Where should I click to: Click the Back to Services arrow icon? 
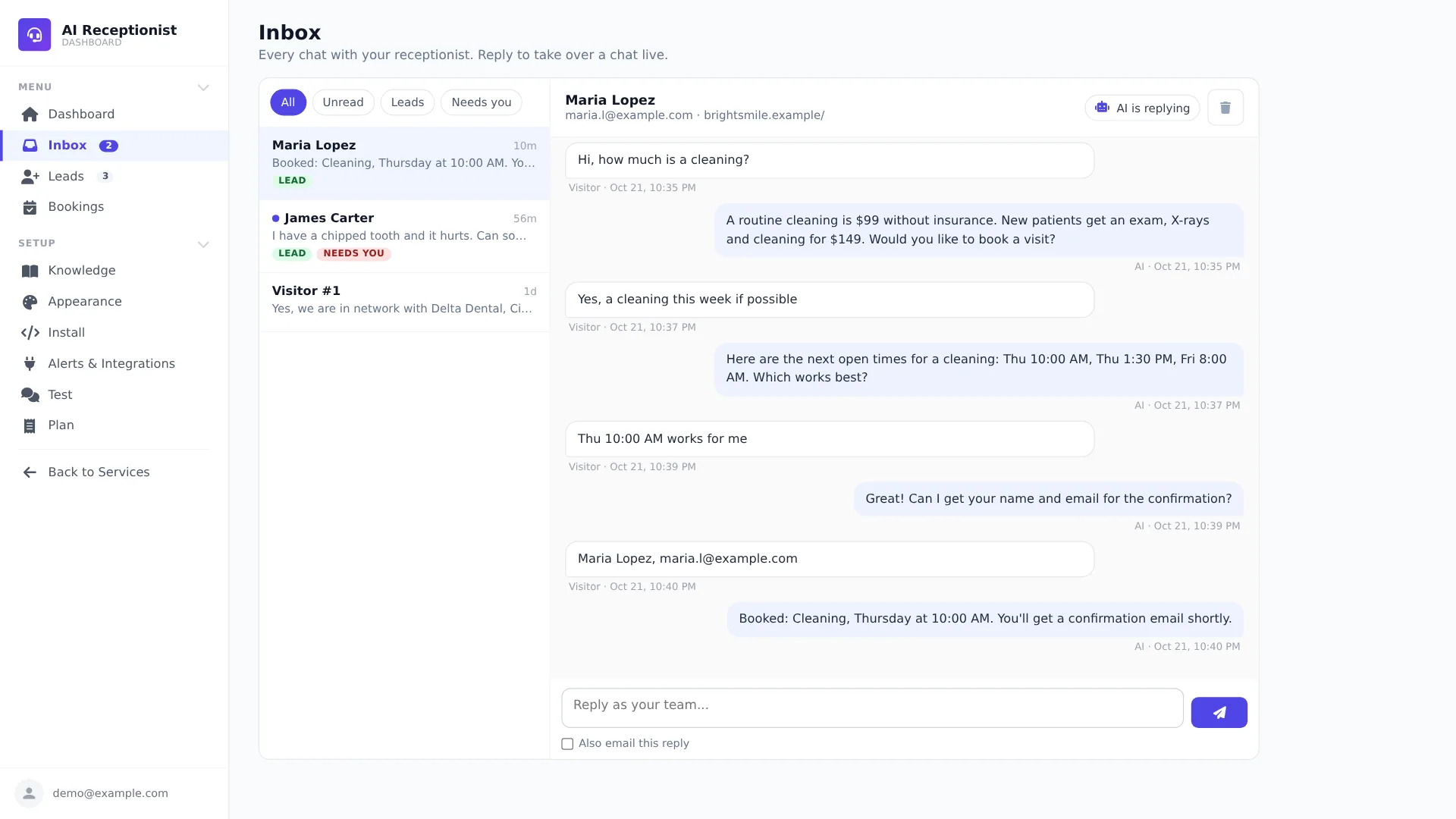click(30, 472)
